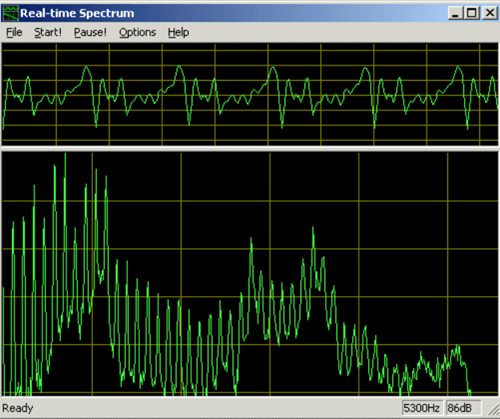Viewport: 500px width, 419px height.
Task: Click Start! to begin spectrum capture
Action: tap(48, 32)
